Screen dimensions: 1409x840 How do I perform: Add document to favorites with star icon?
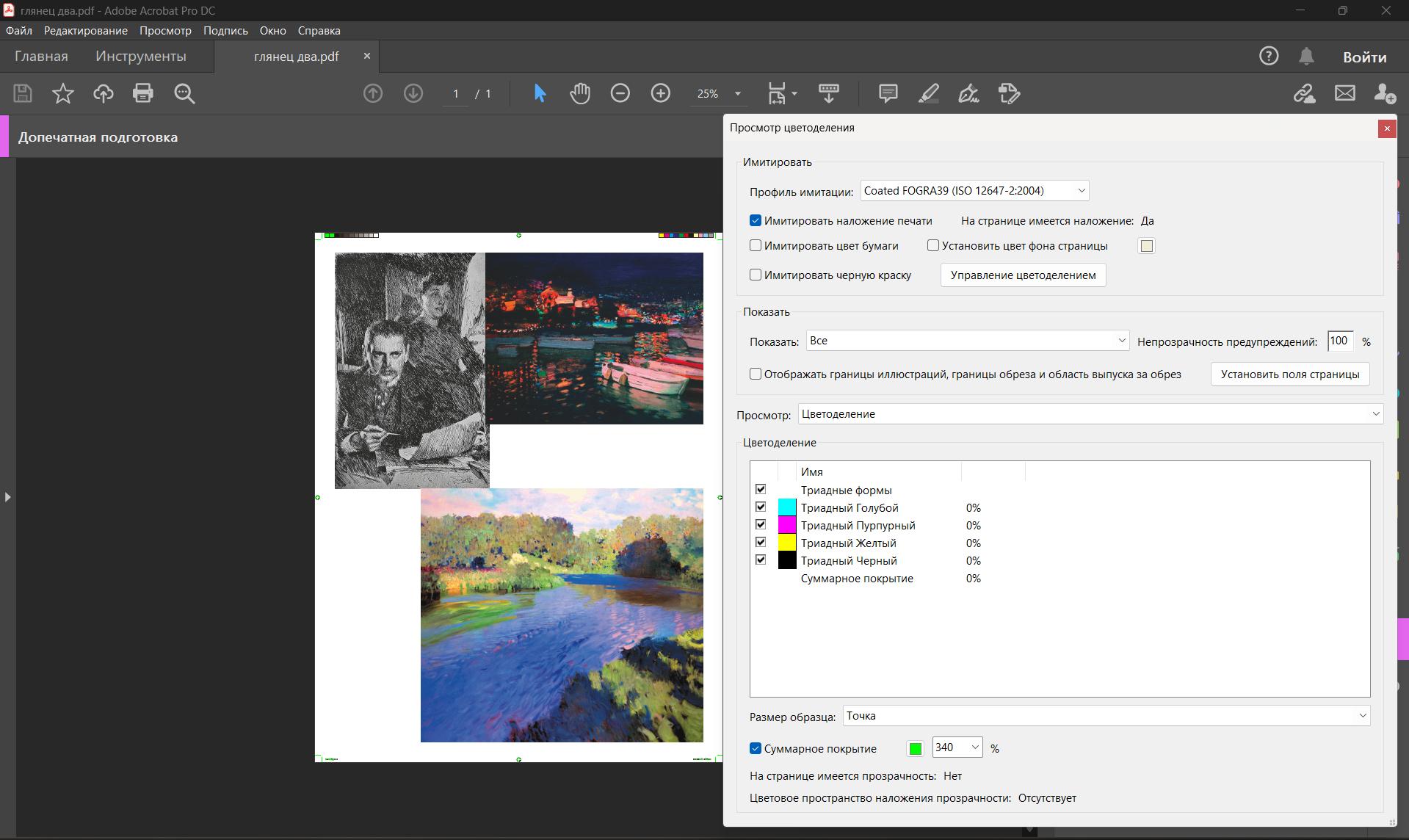63,93
